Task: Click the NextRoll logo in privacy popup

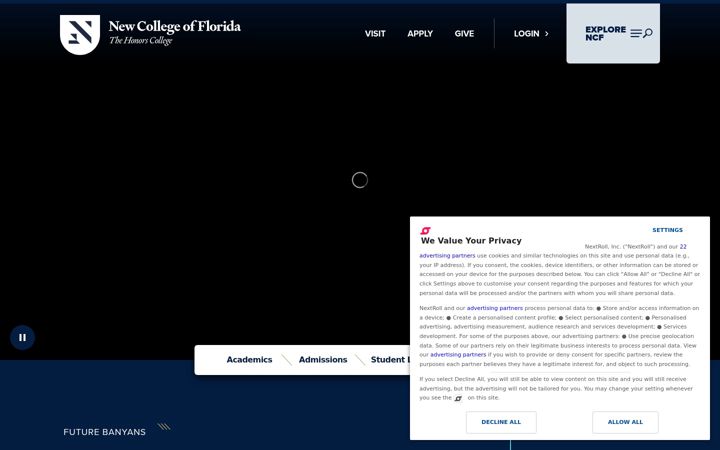Action: tap(425, 231)
